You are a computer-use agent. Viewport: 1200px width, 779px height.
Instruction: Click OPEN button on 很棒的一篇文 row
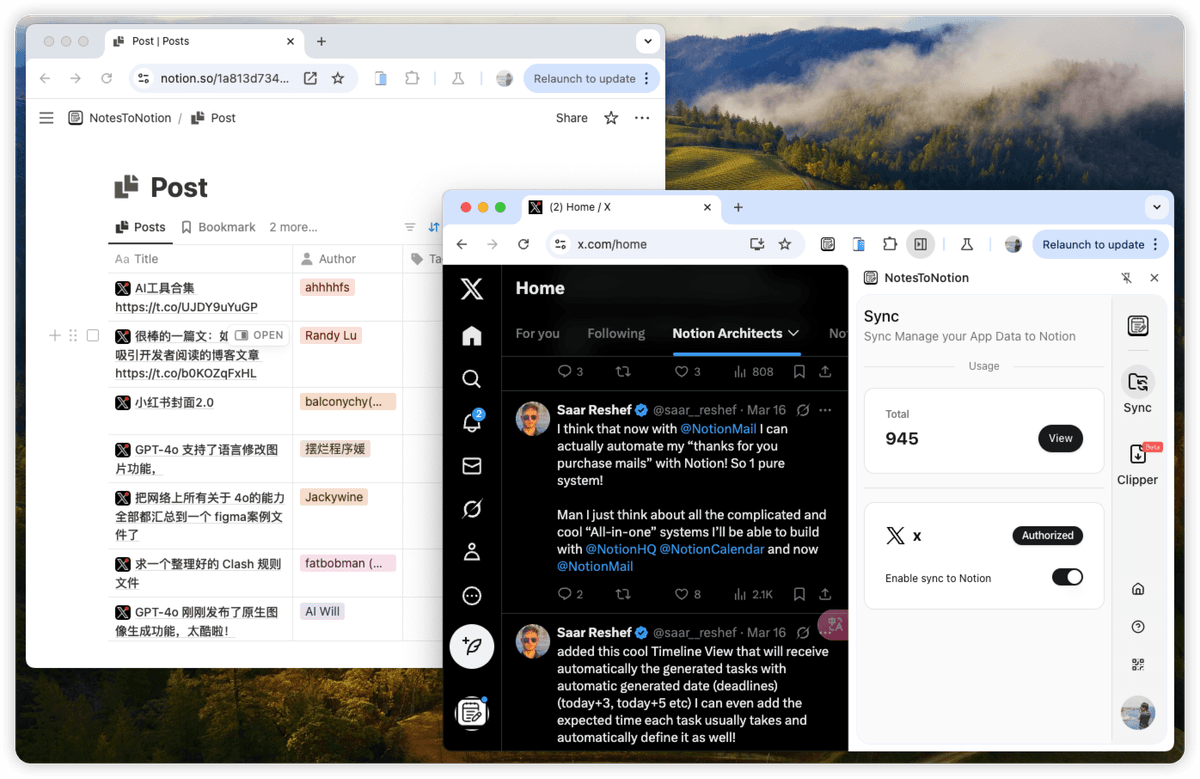[x=259, y=335]
